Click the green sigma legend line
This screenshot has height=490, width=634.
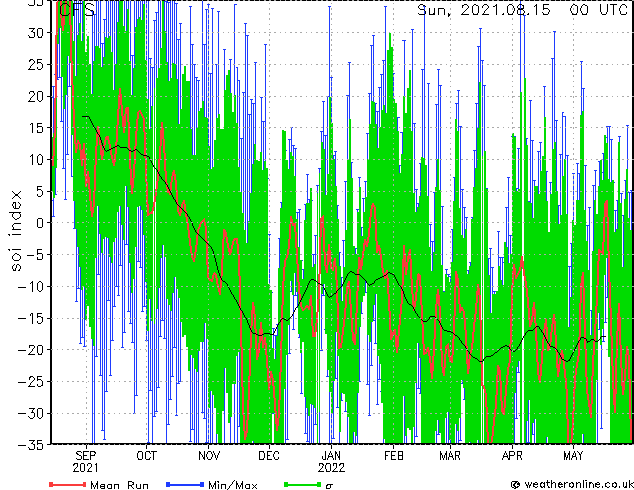tap(303, 484)
